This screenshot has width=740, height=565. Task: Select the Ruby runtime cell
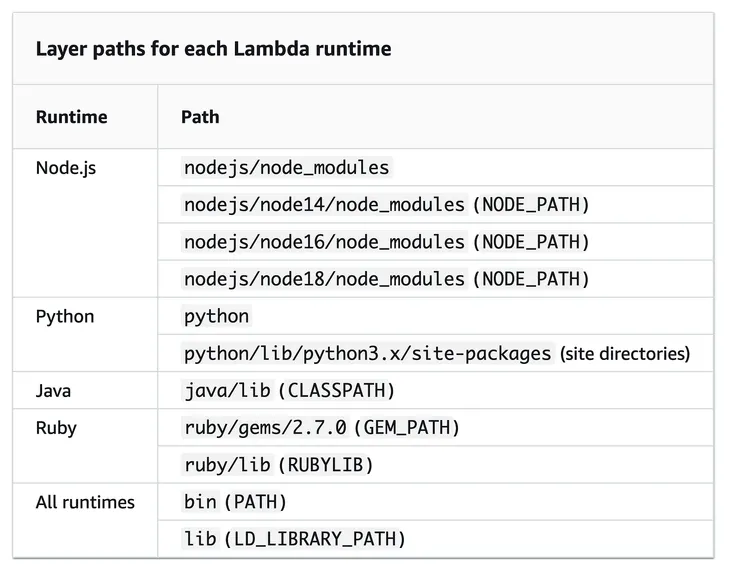(x=56, y=428)
